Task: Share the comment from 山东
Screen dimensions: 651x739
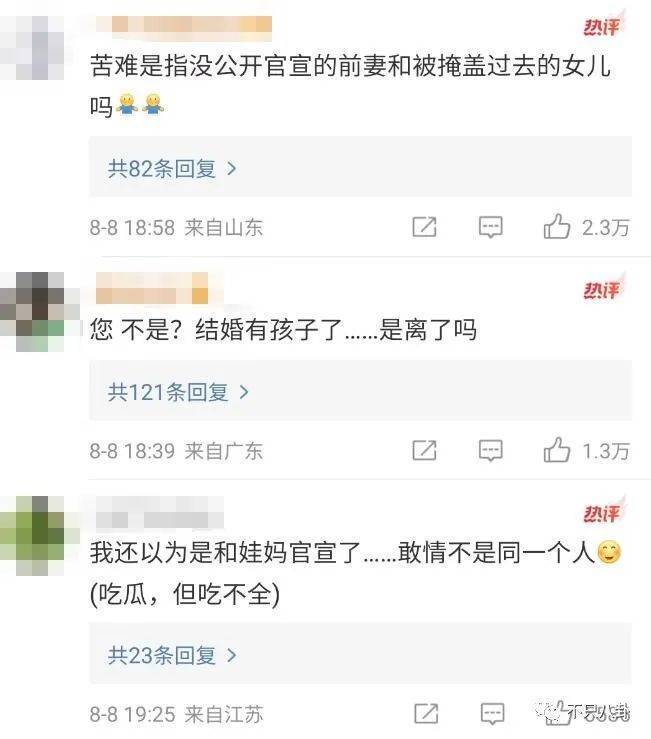Action: coord(424,227)
